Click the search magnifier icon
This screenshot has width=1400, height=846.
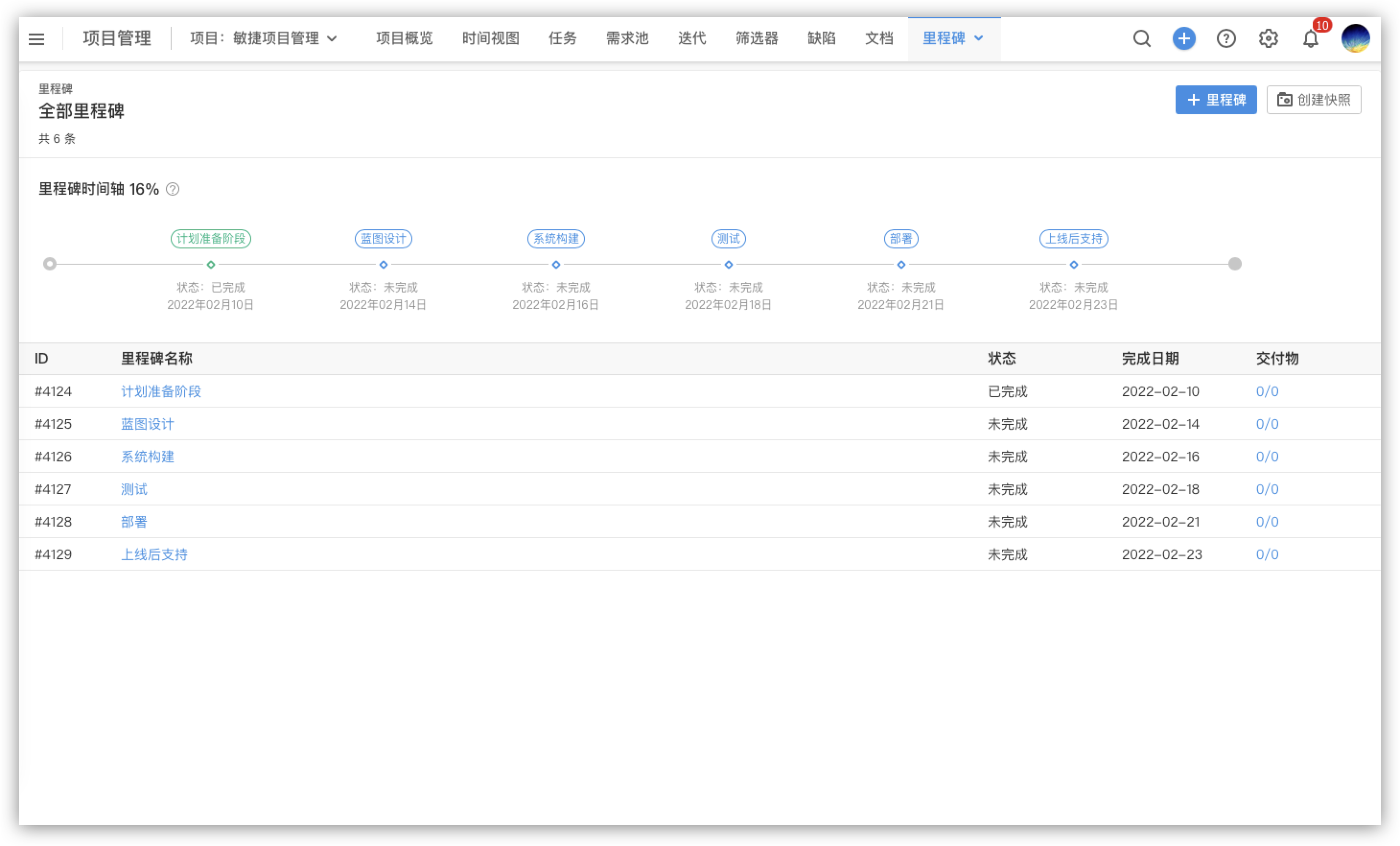[1142, 39]
